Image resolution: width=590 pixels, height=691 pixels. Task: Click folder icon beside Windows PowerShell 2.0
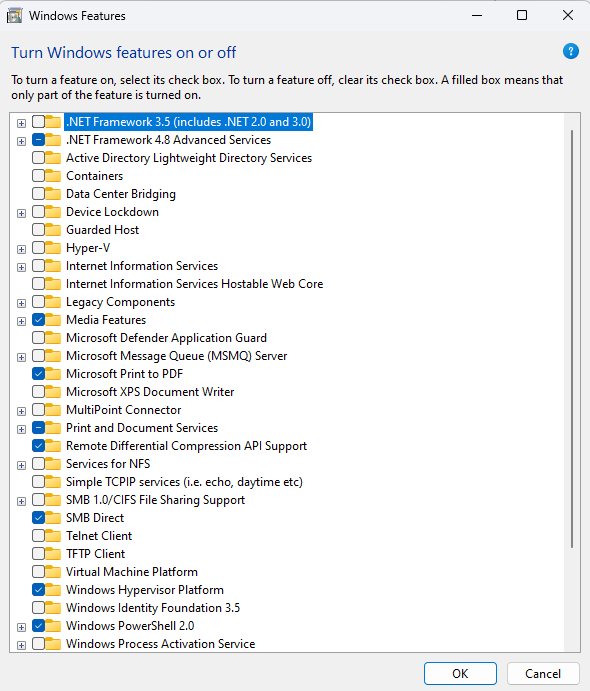(53, 626)
